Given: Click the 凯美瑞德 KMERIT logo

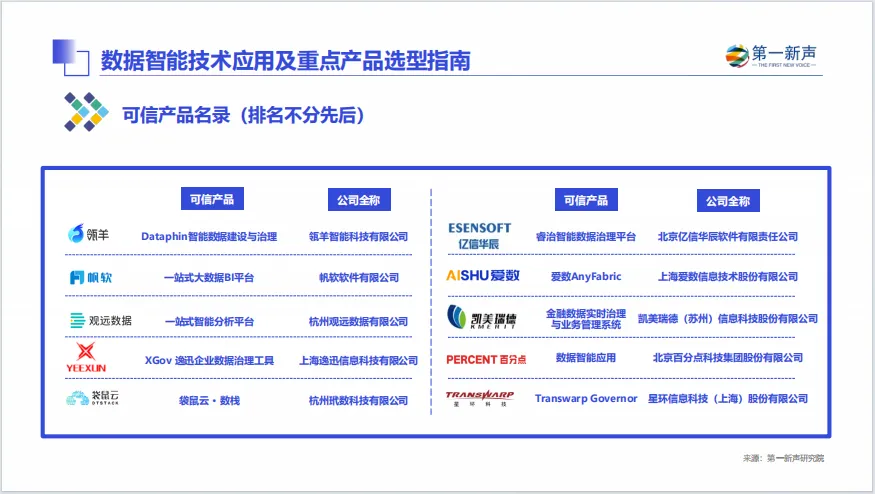Looking at the screenshot, I should (482, 317).
